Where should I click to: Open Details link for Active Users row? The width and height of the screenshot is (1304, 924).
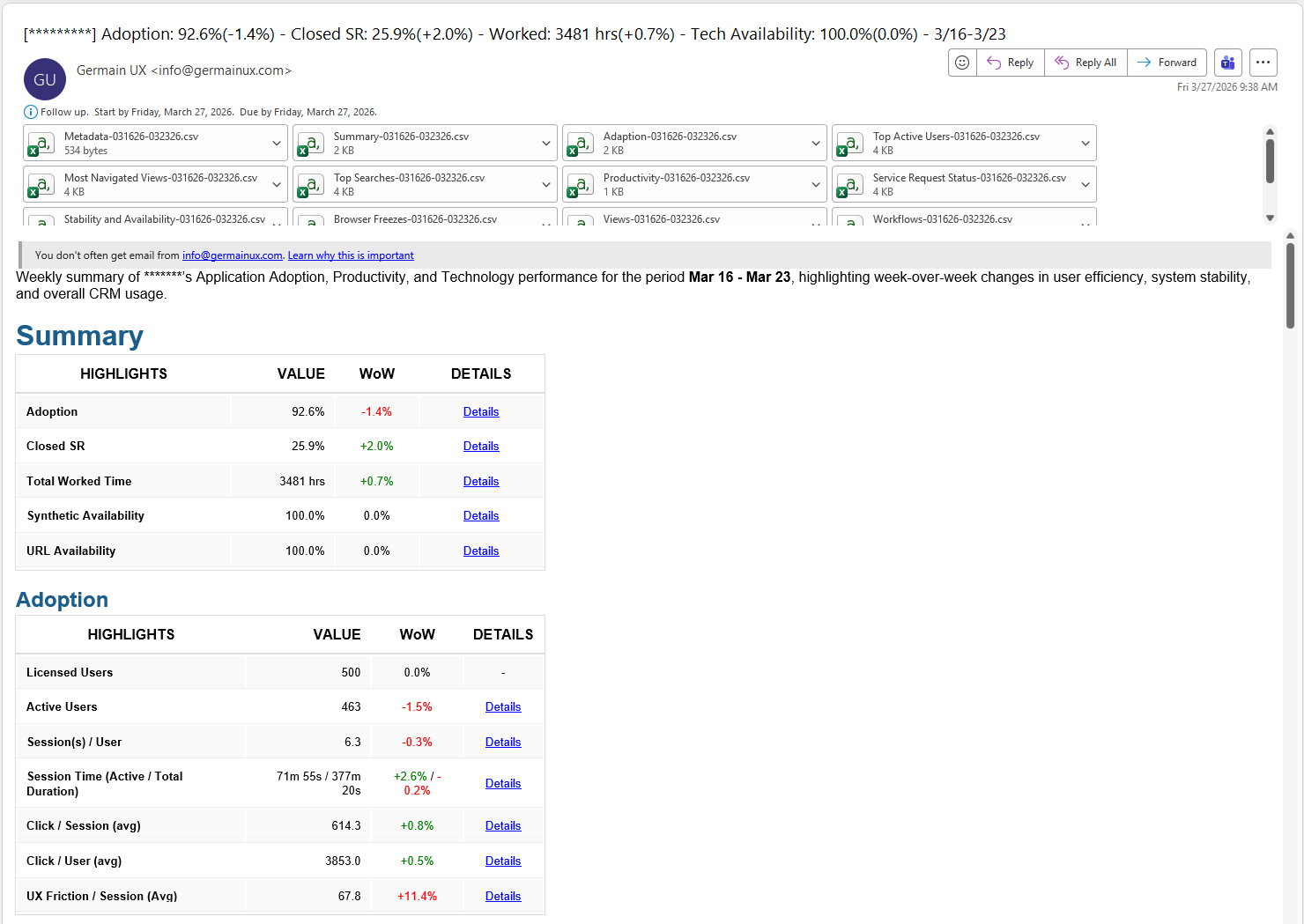point(503,707)
